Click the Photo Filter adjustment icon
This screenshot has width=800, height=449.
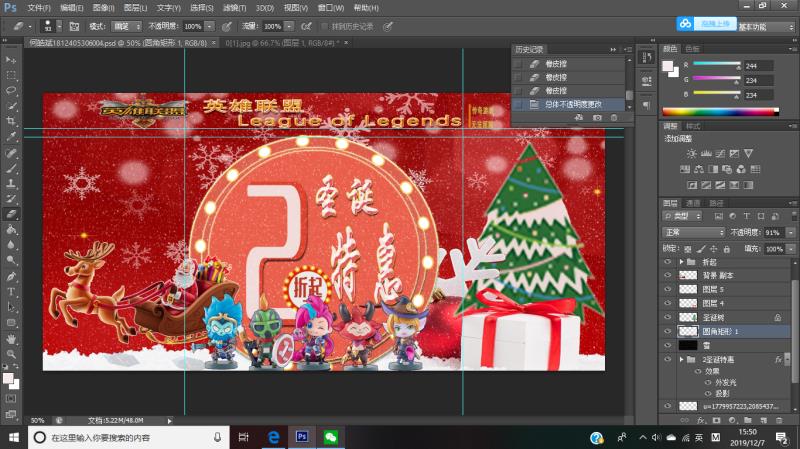727,169
